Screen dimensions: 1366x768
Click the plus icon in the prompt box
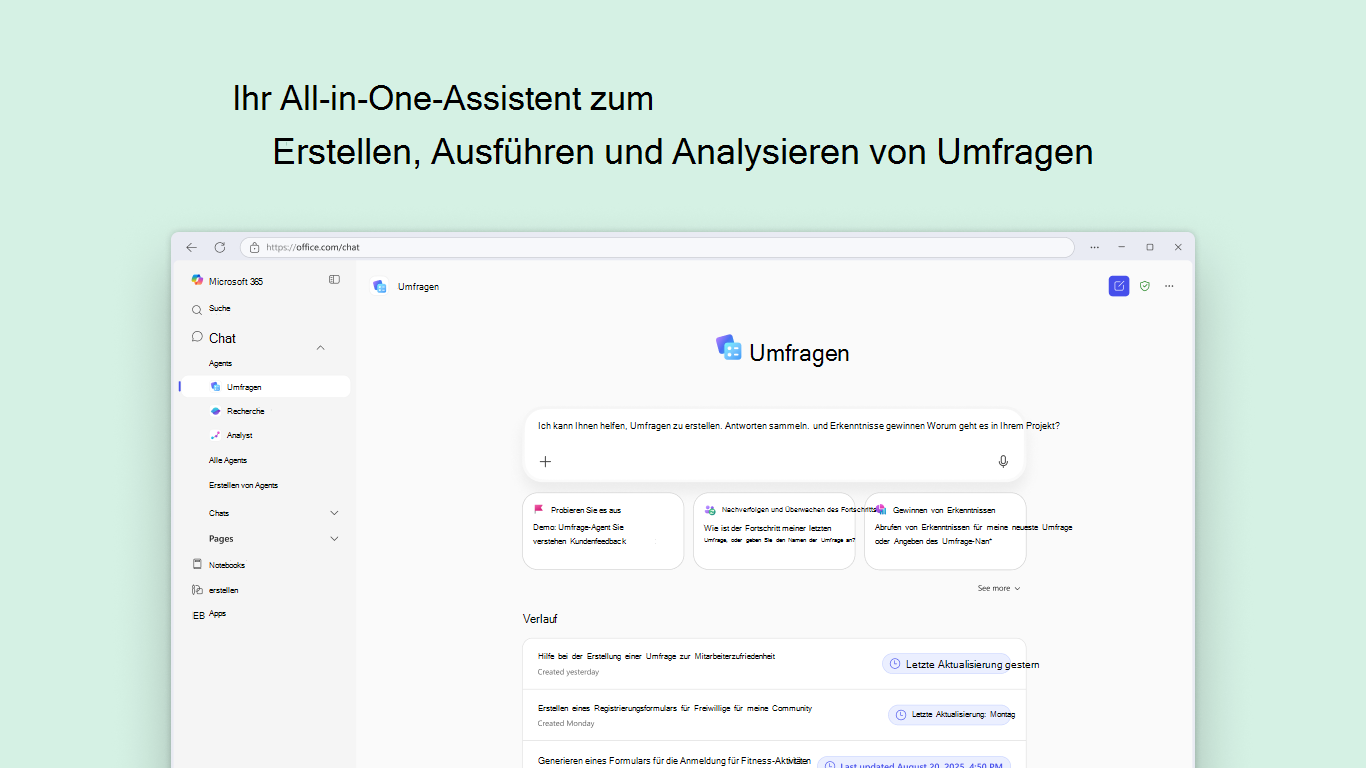[545, 461]
